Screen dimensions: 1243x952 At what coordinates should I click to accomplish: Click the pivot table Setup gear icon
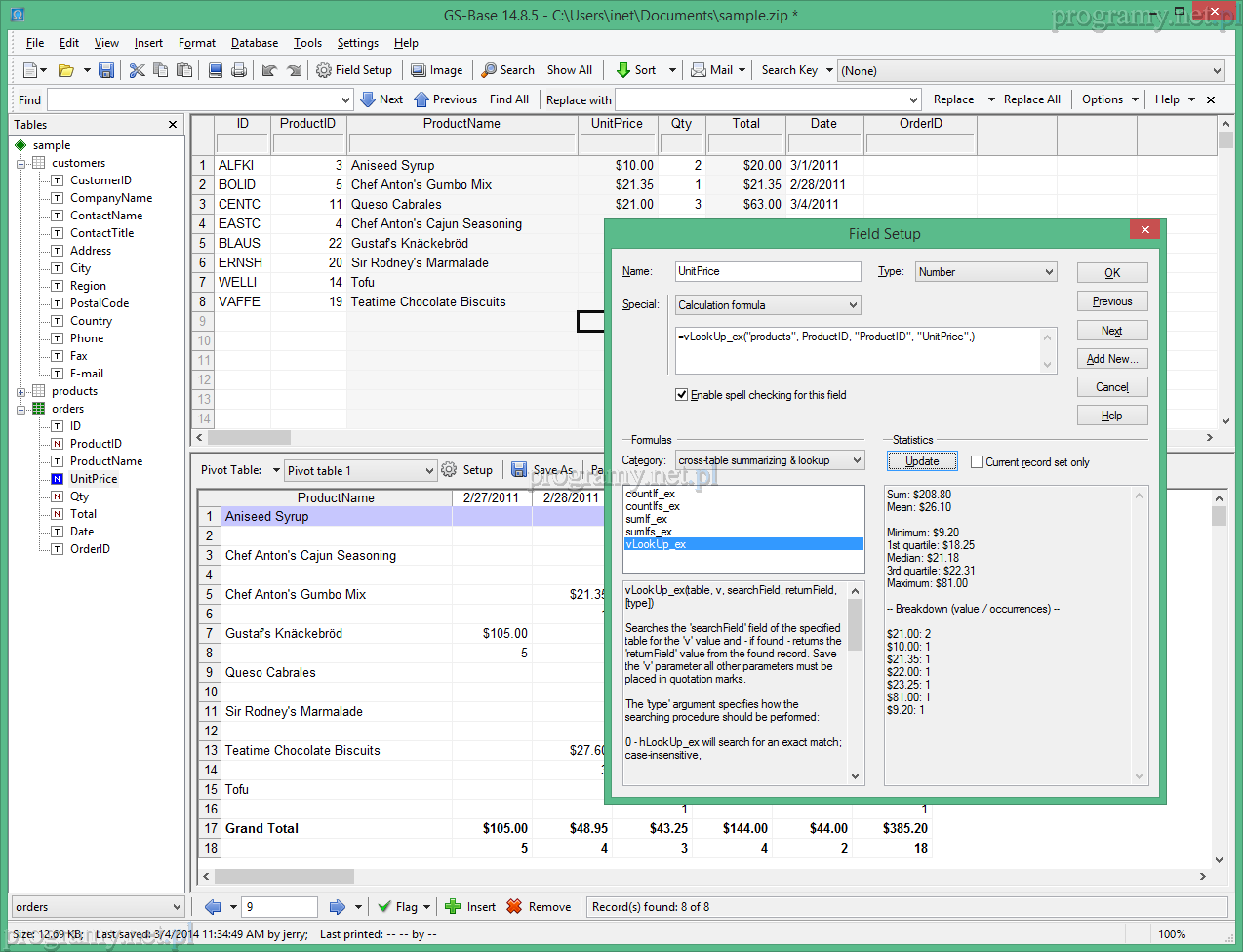(449, 470)
